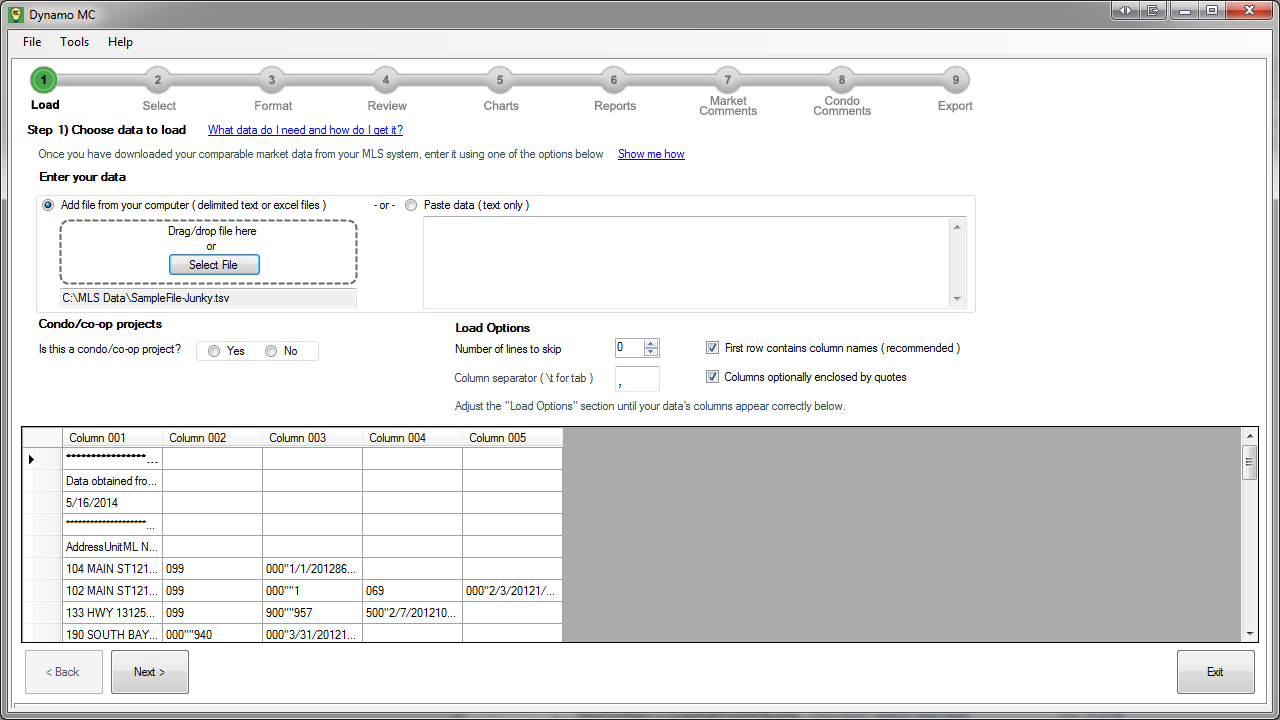Select the 000""1 cell in Column 003
The image size is (1280, 720).
coord(312,591)
